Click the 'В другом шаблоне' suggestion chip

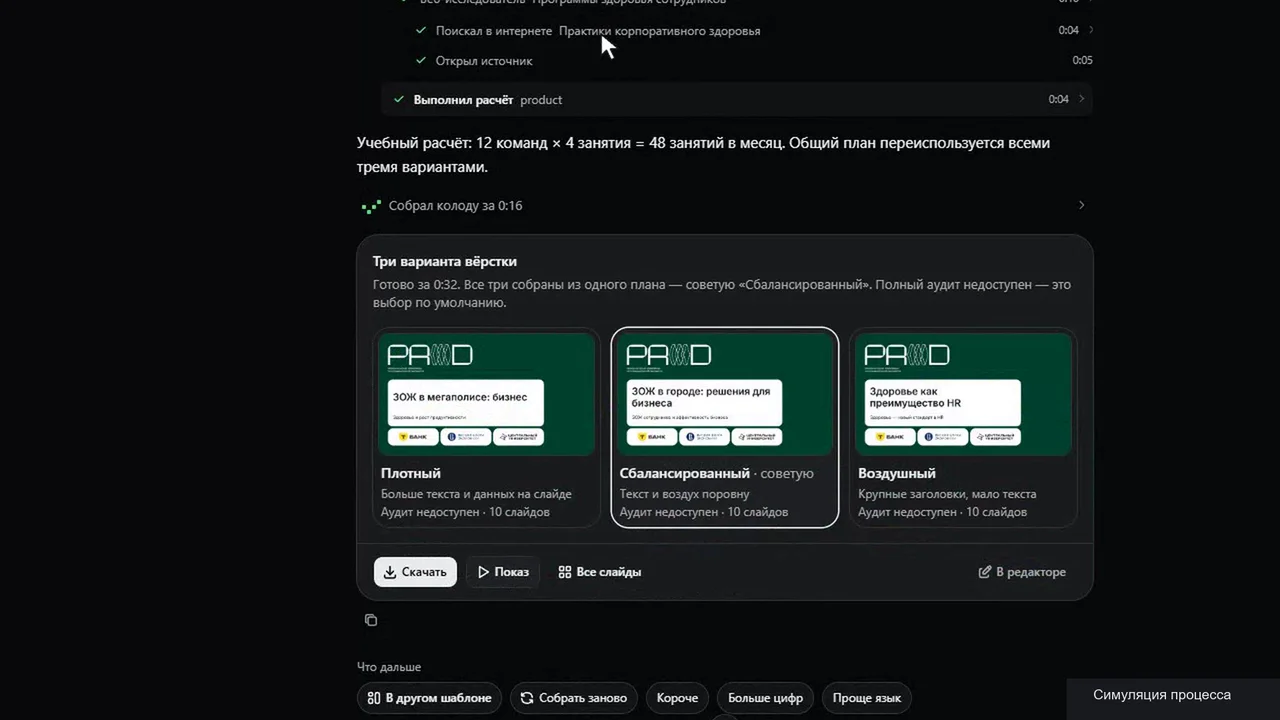(x=430, y=698)
